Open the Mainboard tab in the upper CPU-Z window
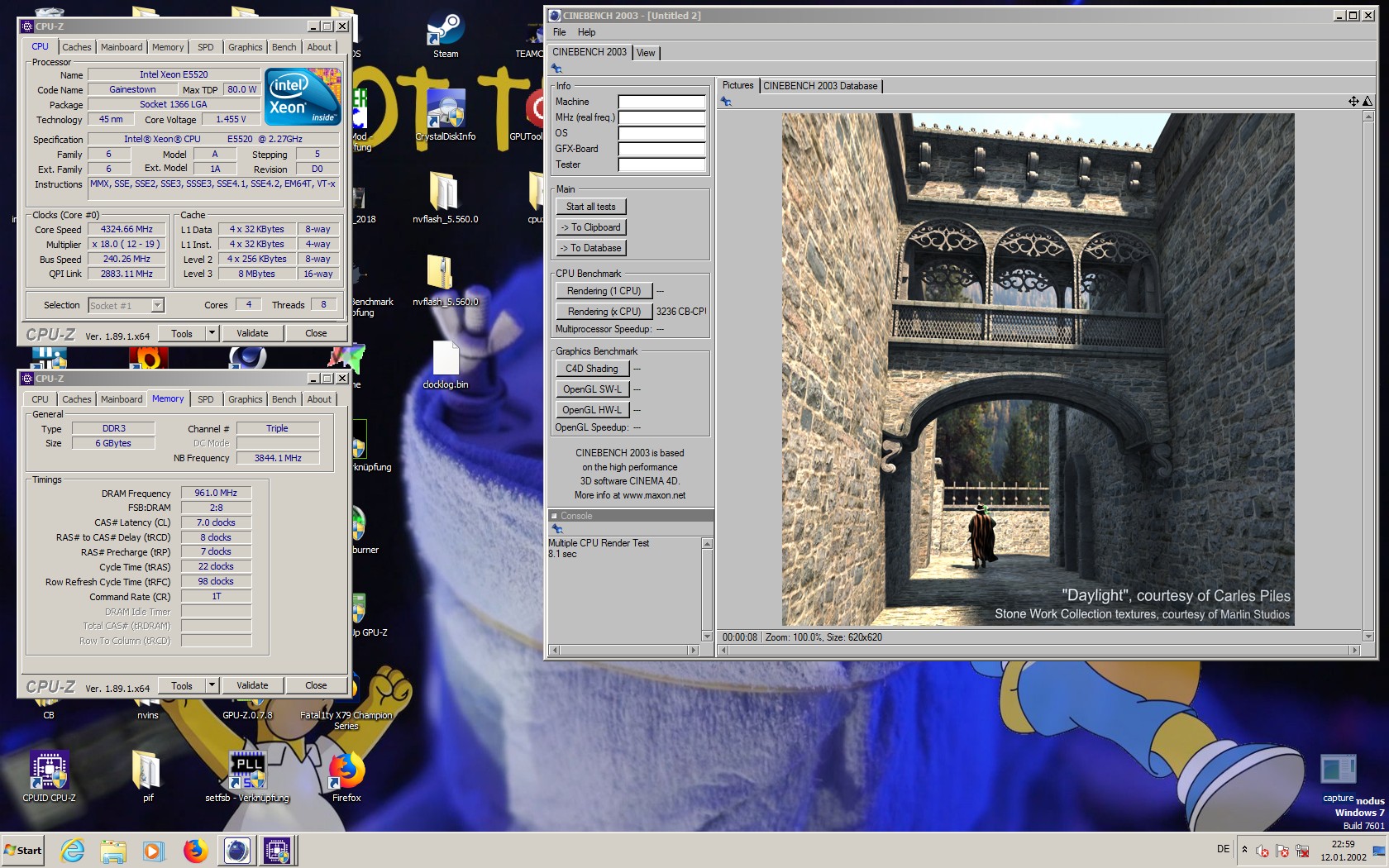1389x868 pixels. pyautogui.click(x=122, y=47)
